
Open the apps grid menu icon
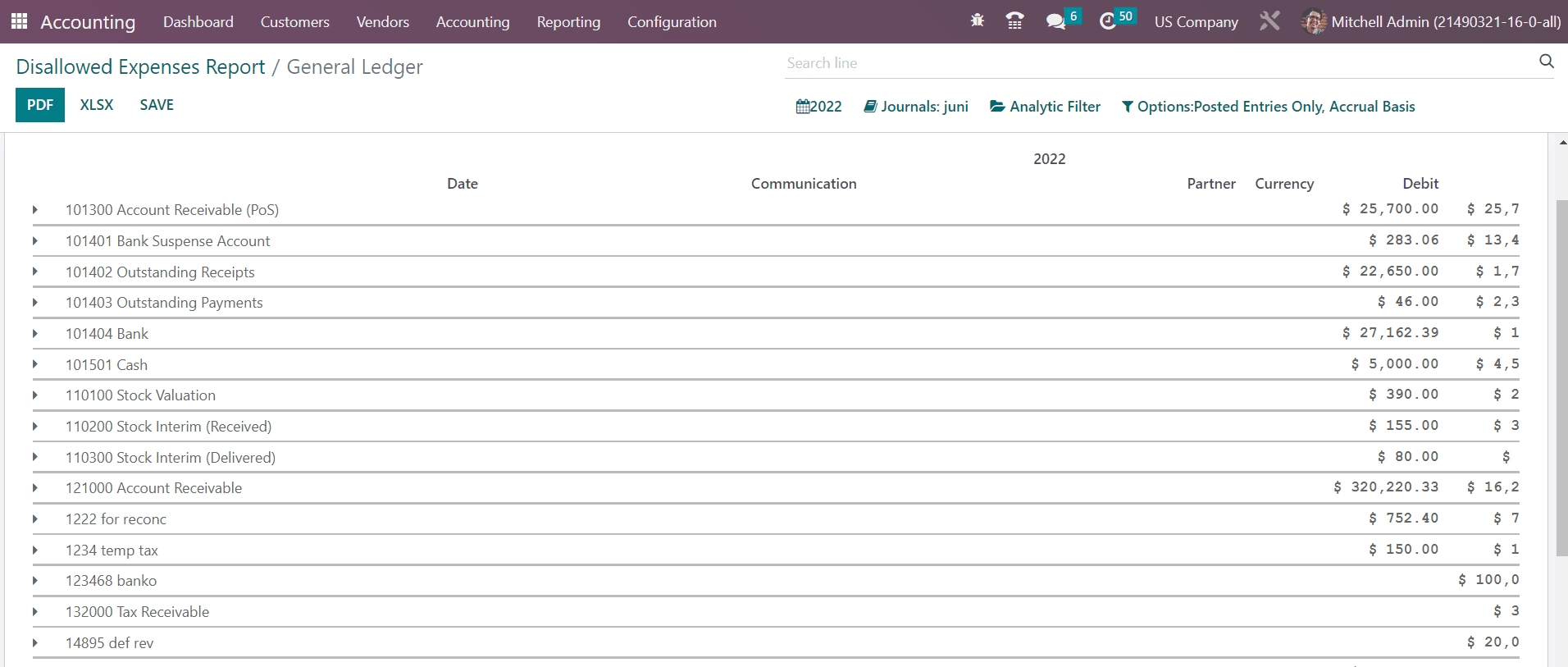(x=19, y=21)
